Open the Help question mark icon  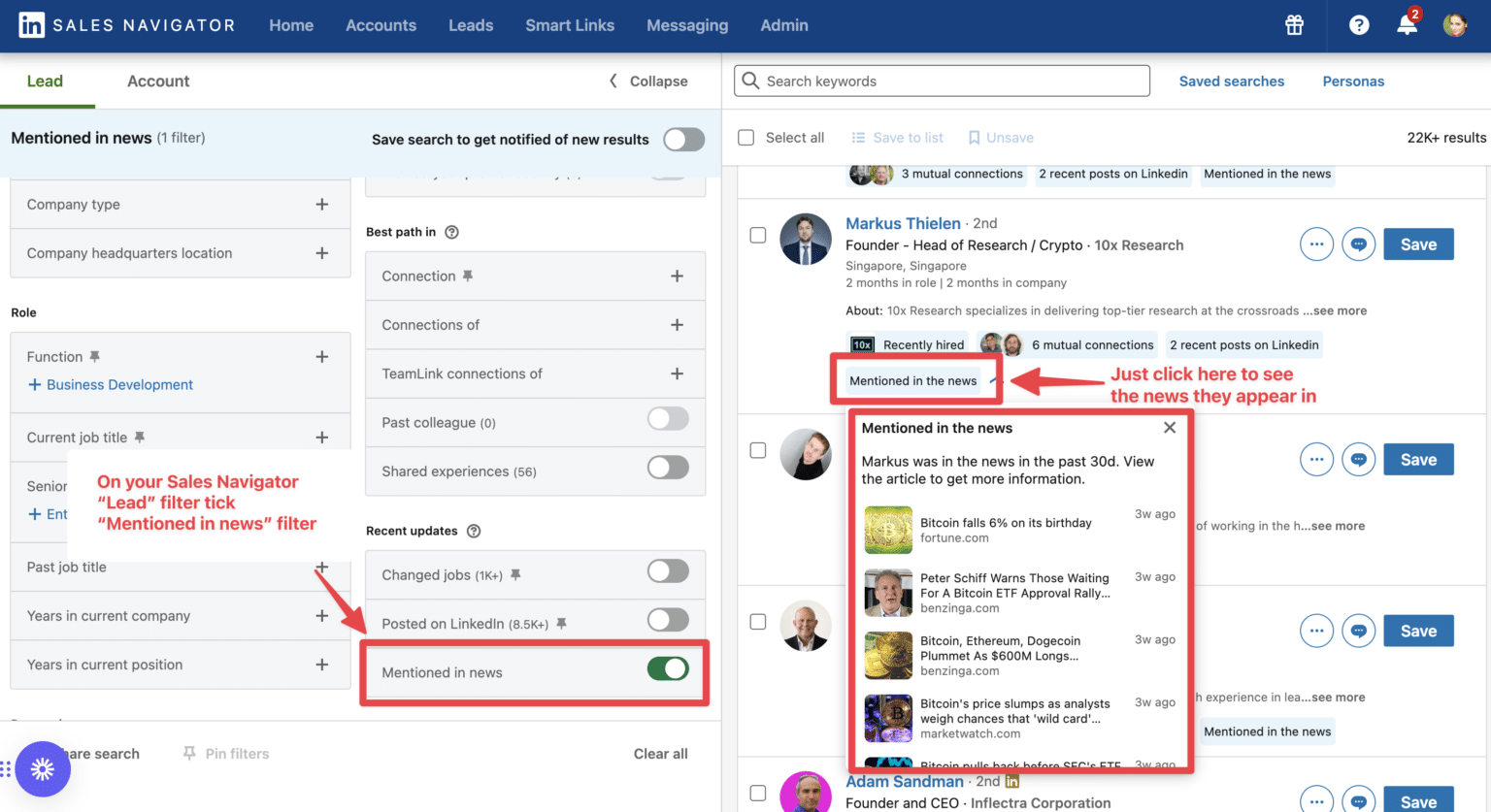[1358, 25]
